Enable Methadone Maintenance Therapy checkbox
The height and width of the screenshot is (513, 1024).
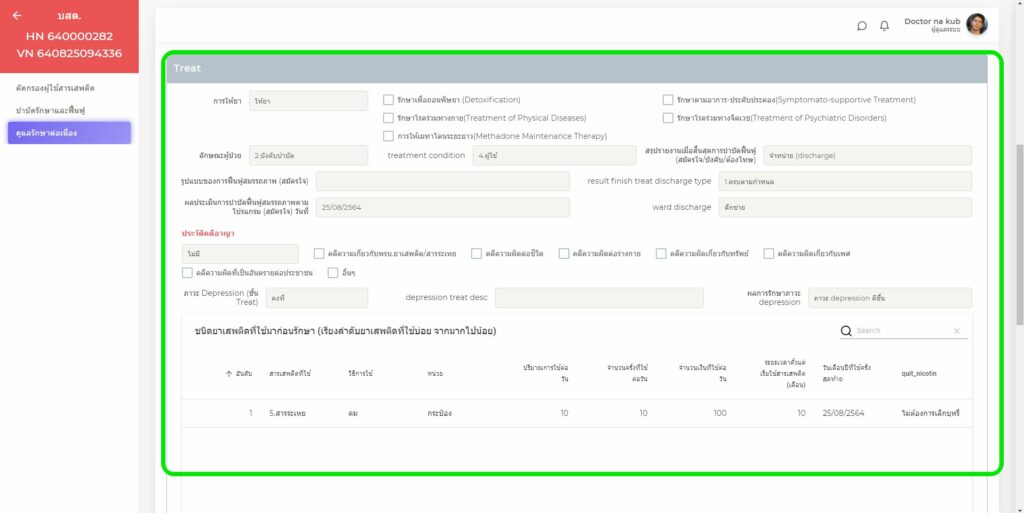(389, 136)
